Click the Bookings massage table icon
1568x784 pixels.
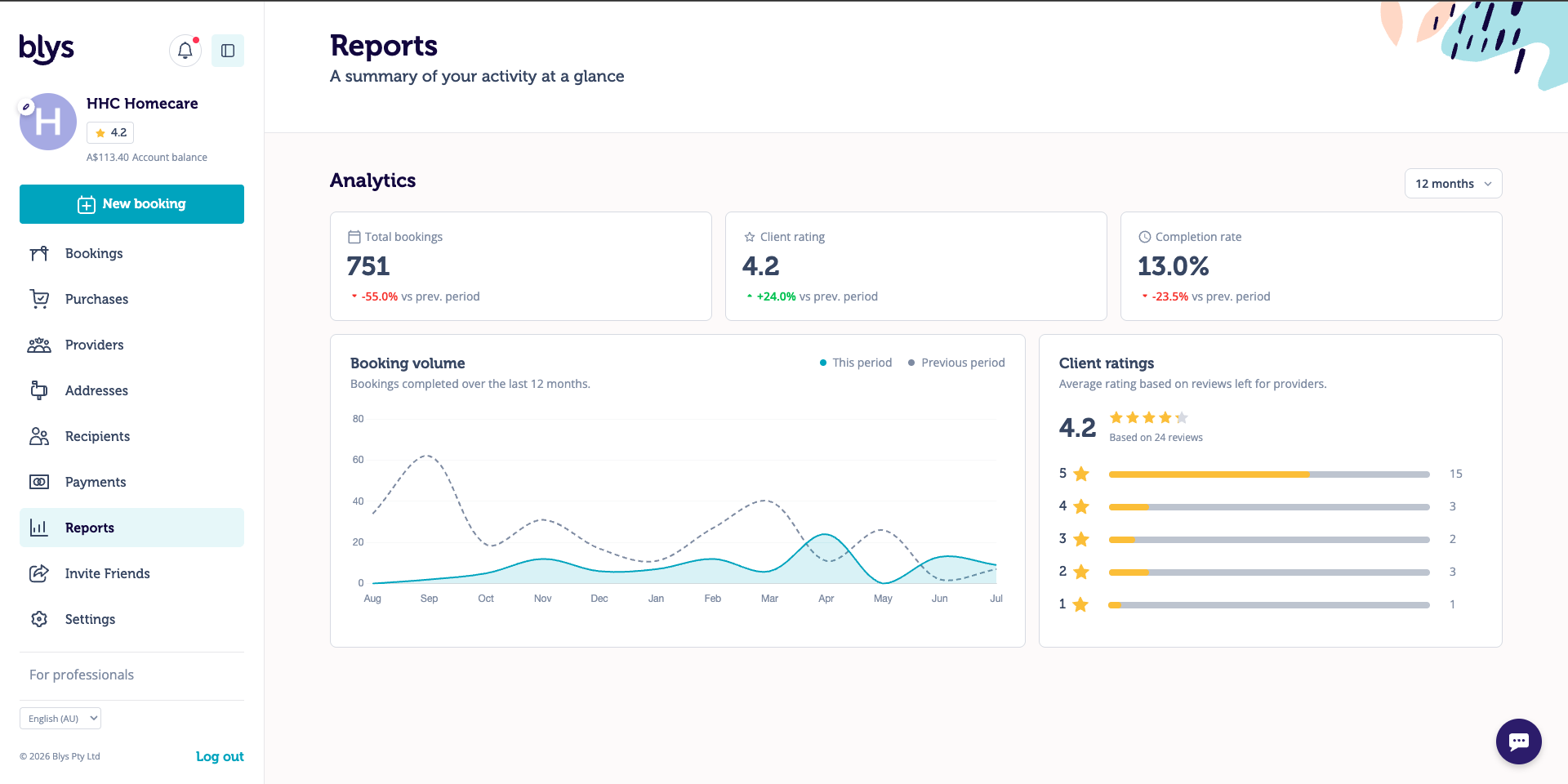(x=39, y=253)
